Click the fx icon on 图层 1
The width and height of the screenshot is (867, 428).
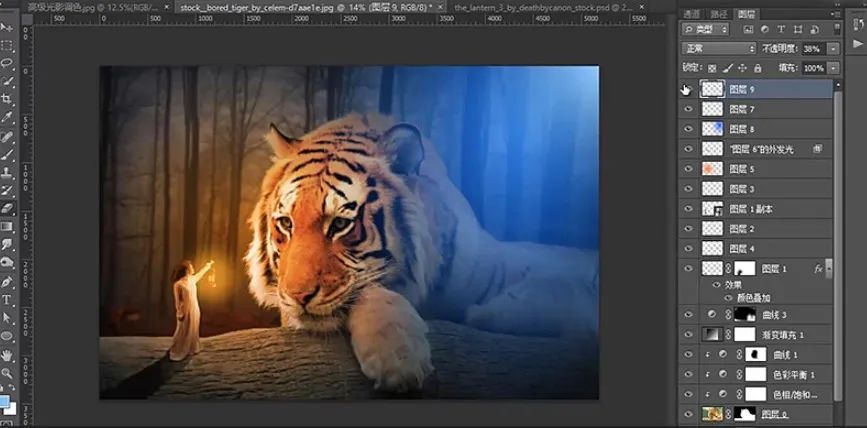coord(817,269)
